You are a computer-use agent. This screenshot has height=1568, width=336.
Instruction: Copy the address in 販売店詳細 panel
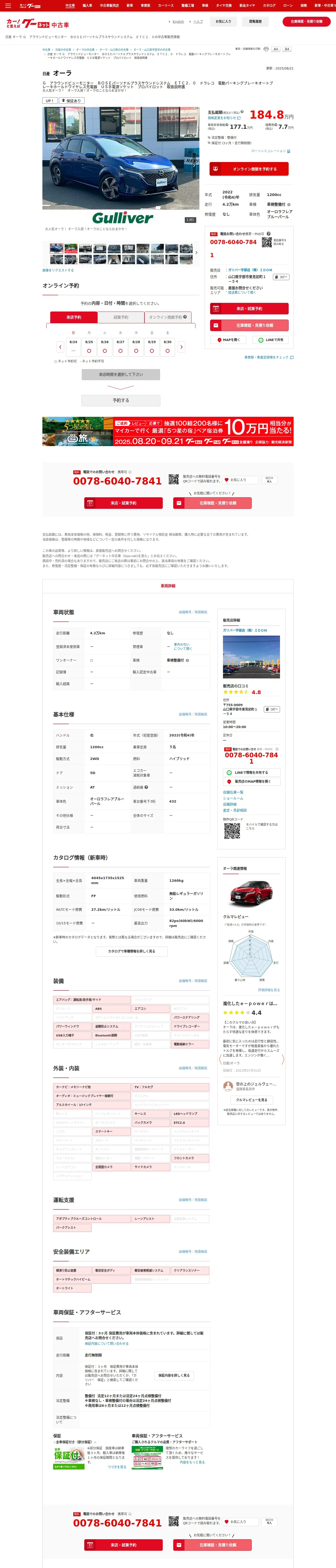[272, 709]
